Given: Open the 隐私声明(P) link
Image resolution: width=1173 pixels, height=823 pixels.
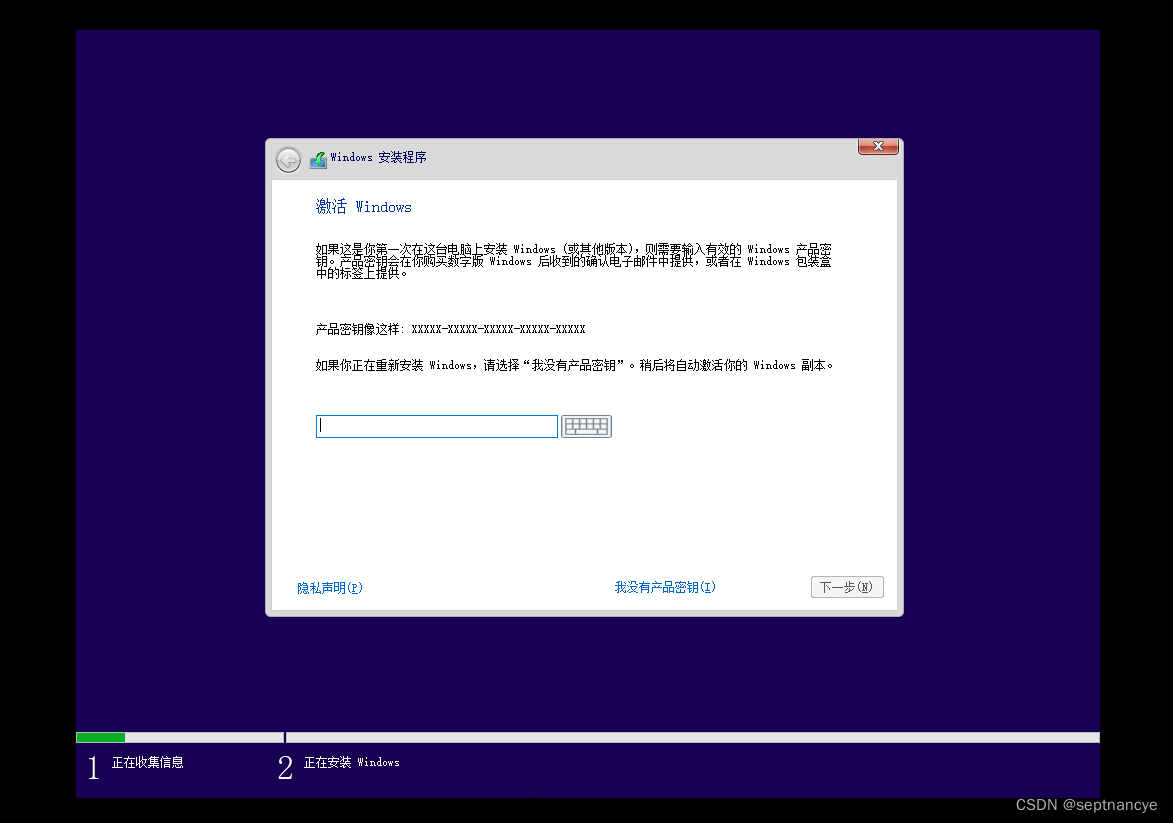Looking at the screenshot, I should click(x=330, y=588).
